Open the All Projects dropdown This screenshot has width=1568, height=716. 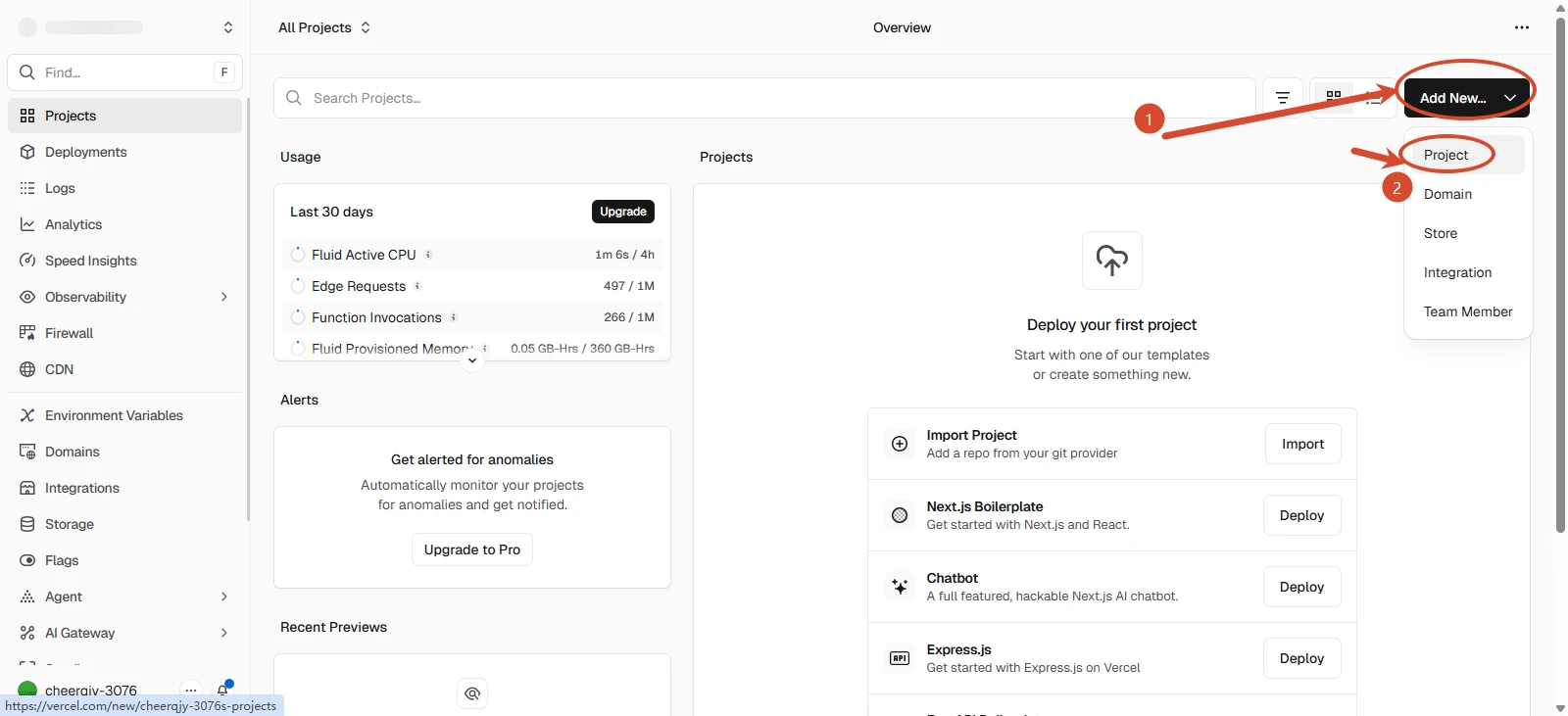pyautogui.click(x=324, y=27)
